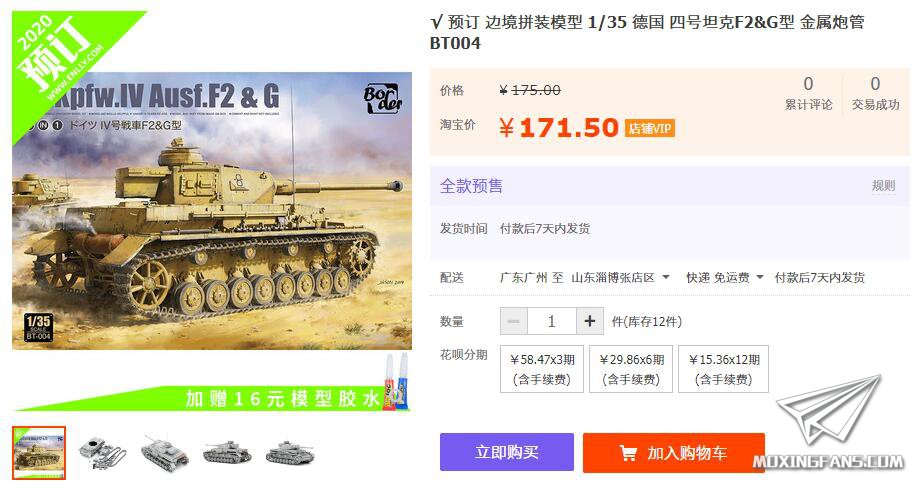The height and width of the screenshot is (497, 914).
Task: Click the 店铺VIP badge
Action: pyautogui.click(x=649, y=128)
